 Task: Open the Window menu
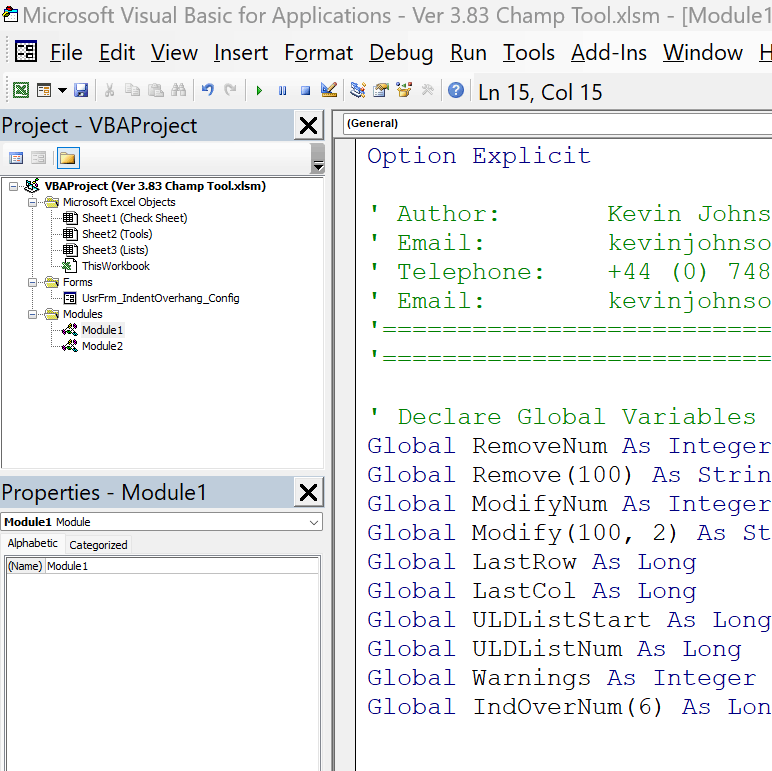pos(703,53)
